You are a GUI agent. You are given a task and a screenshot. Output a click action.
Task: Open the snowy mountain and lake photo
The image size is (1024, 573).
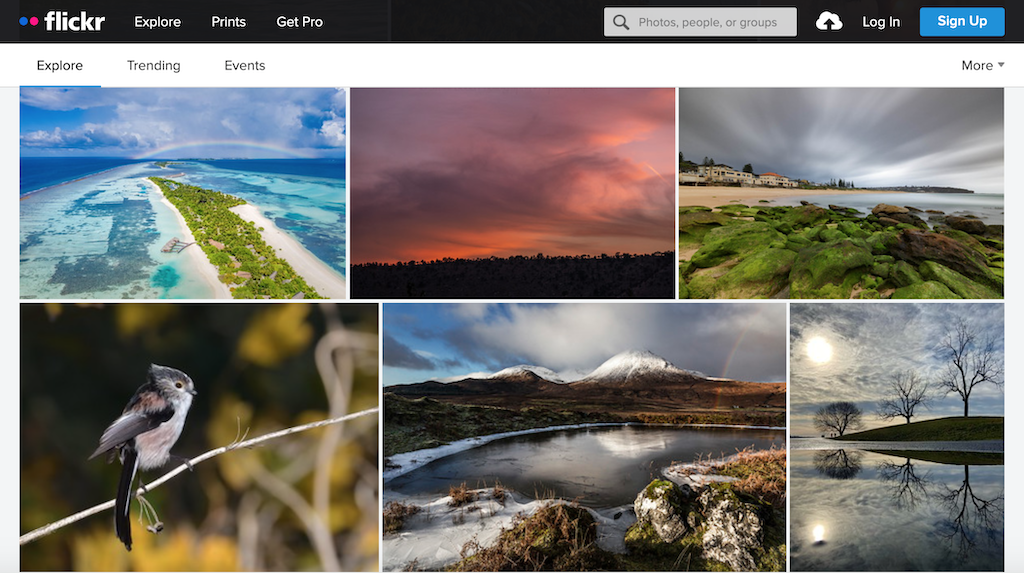584,437
